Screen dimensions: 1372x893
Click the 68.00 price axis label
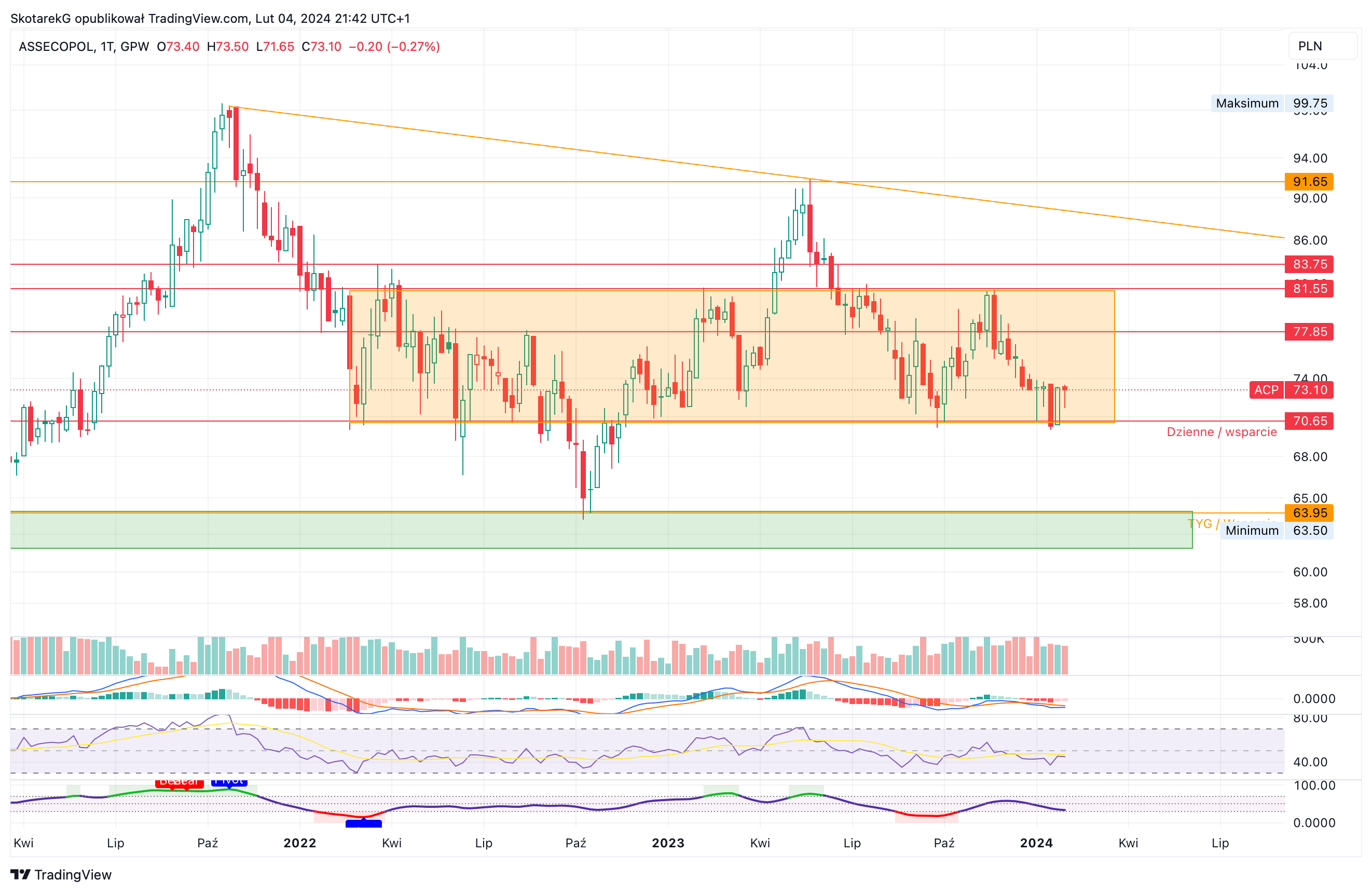tap(1310, 457)
